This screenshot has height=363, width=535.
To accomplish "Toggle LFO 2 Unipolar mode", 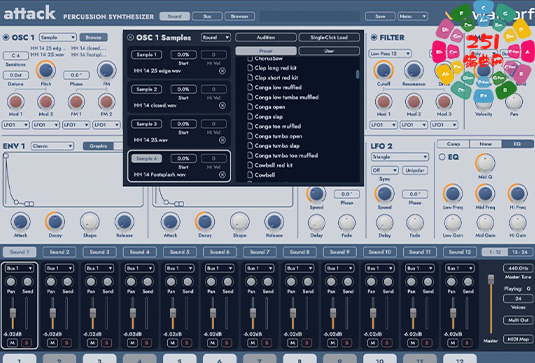I will pyautogui.click(x=415, y=170).
